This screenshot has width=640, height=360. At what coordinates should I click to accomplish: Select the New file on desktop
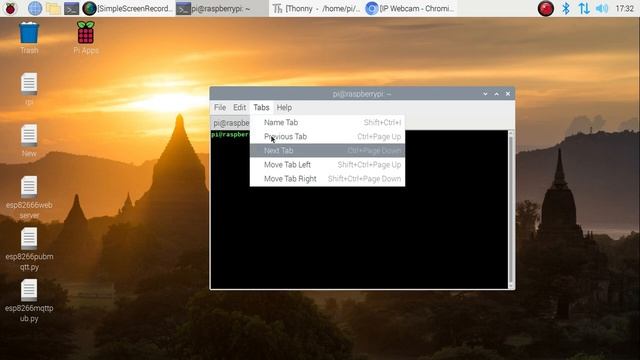(x=29, y=141)
